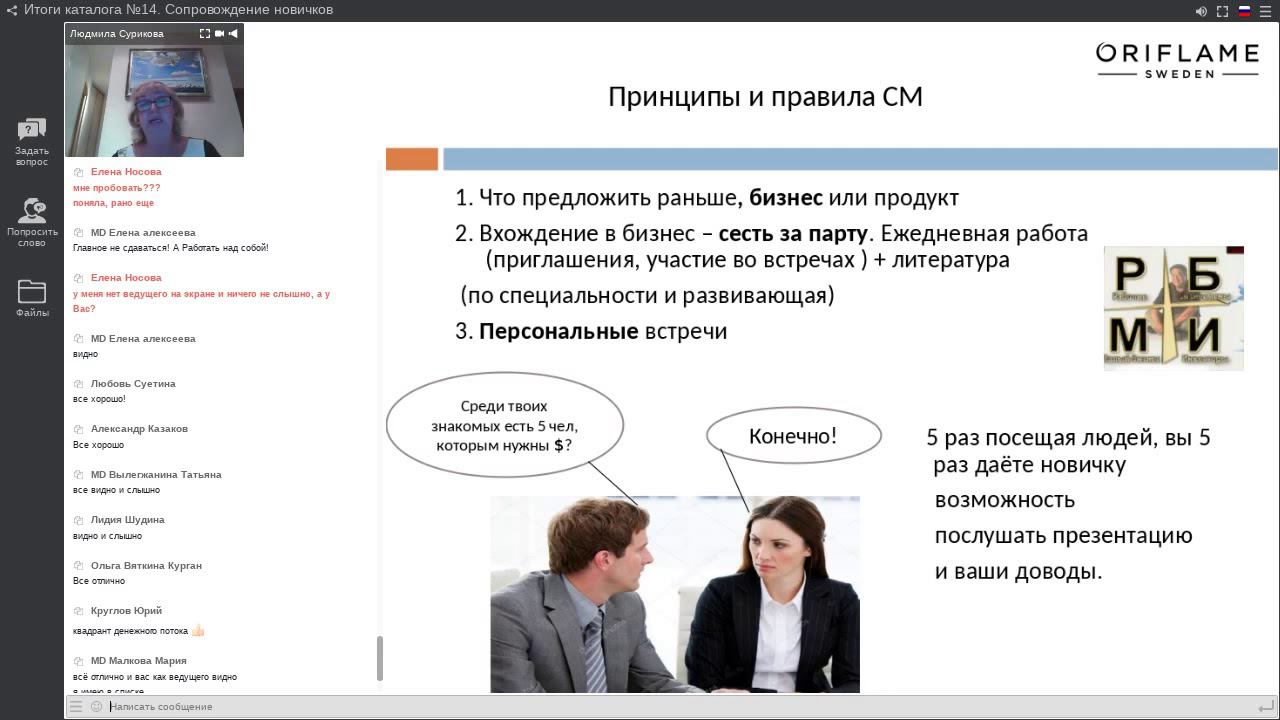
Task: Click the message 'всё отлично и вас как ведущего видно'
Action: pyautogui.click(x=155, y=677)
